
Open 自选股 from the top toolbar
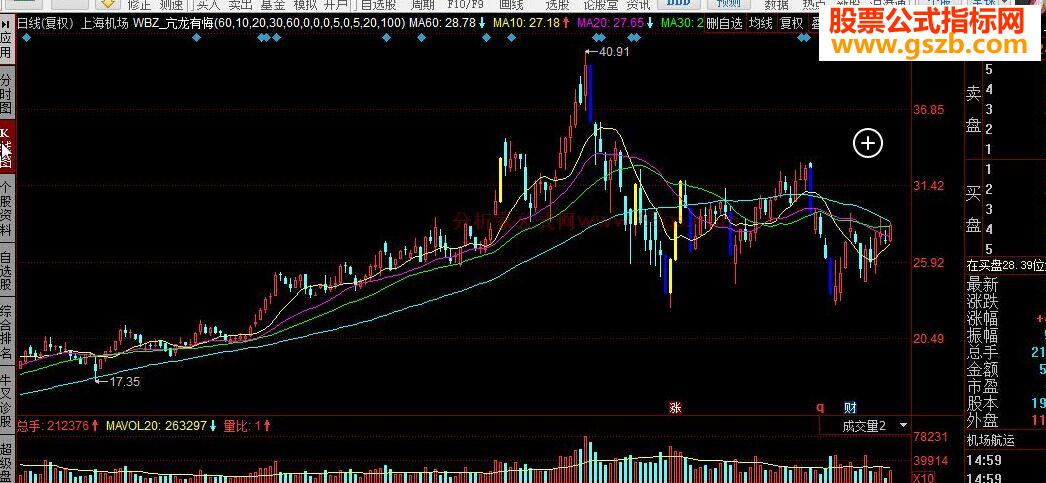click(378, 5)
